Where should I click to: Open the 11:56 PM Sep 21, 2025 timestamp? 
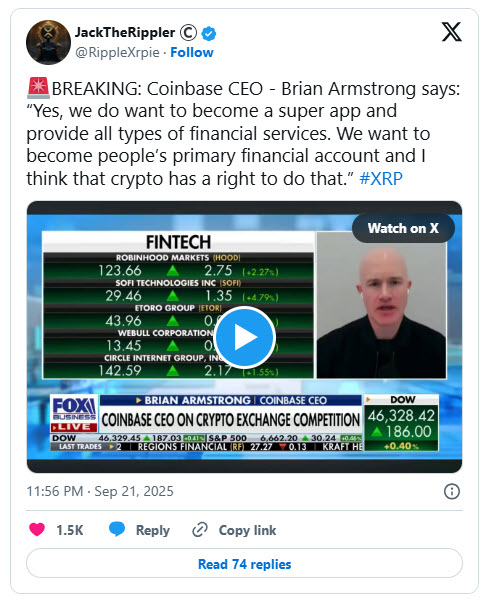pyautogui.click(x=100, y=491)
